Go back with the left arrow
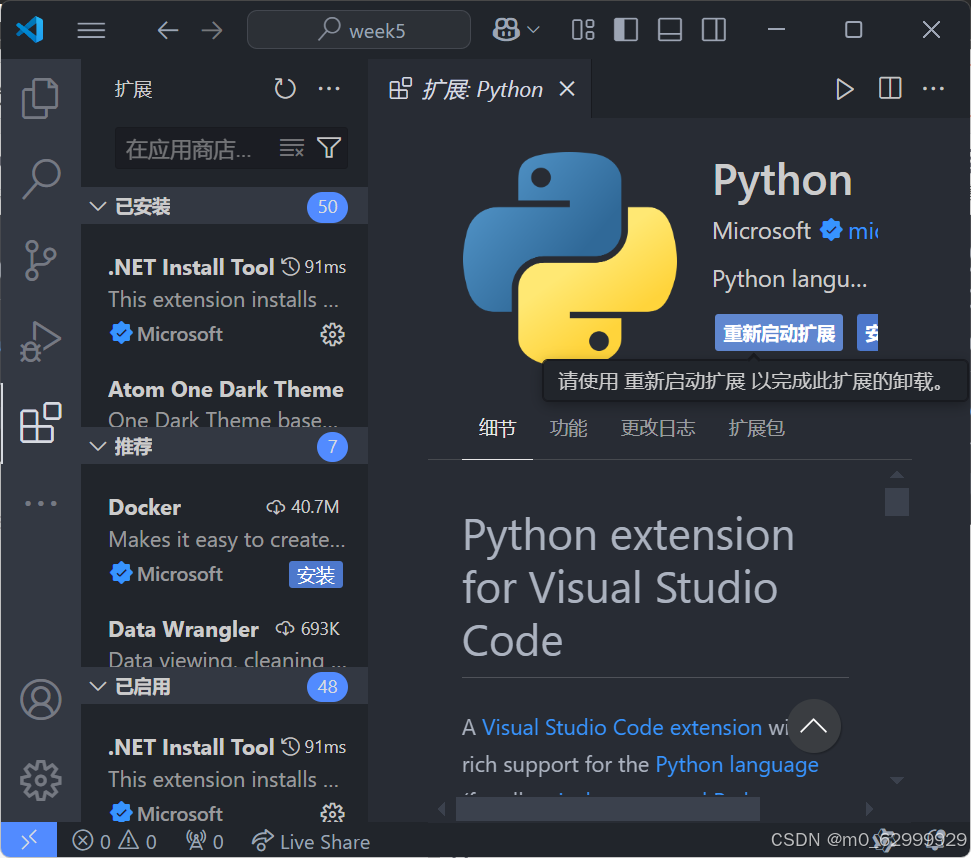971x858 pixels. 168,30
